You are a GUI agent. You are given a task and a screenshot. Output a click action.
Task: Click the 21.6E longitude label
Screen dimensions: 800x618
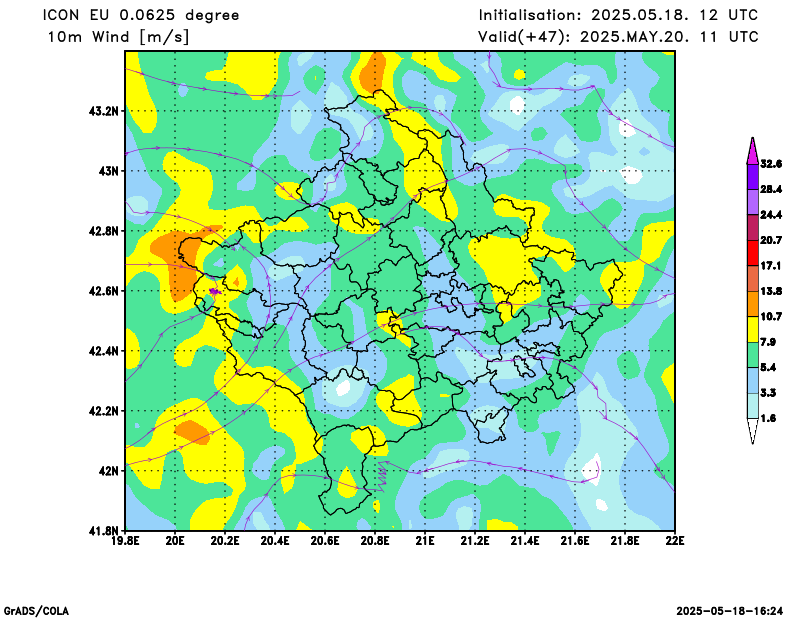(575, 541)
